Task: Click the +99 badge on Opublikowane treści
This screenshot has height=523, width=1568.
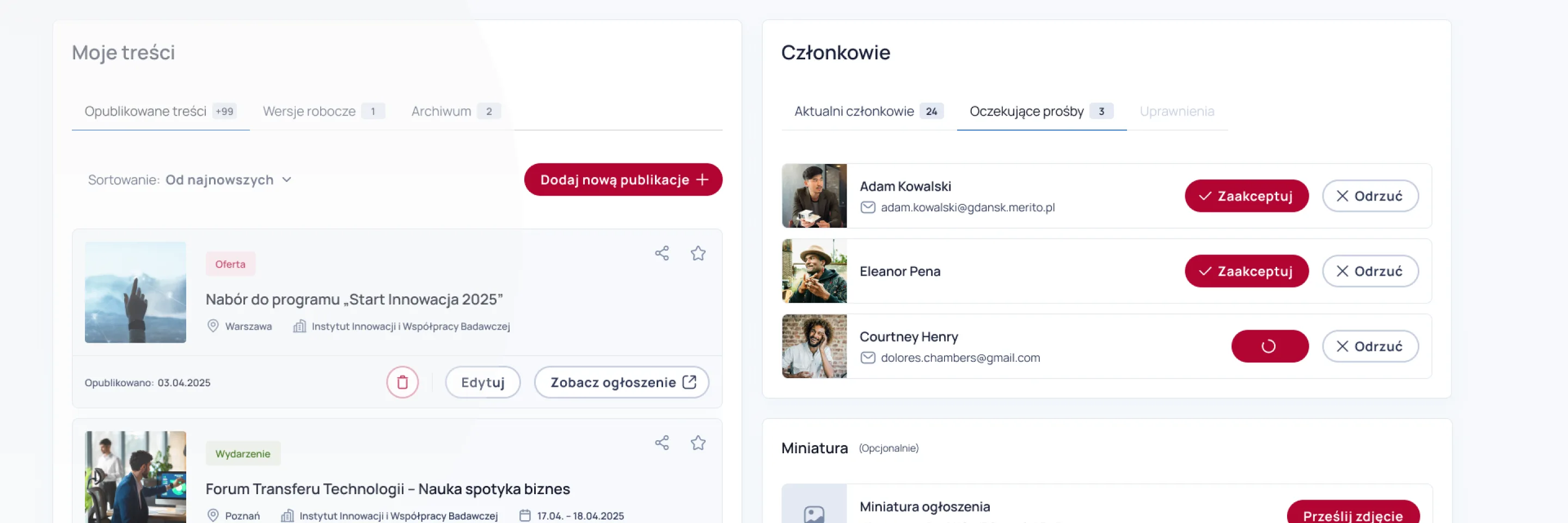Action: (224, 112)
